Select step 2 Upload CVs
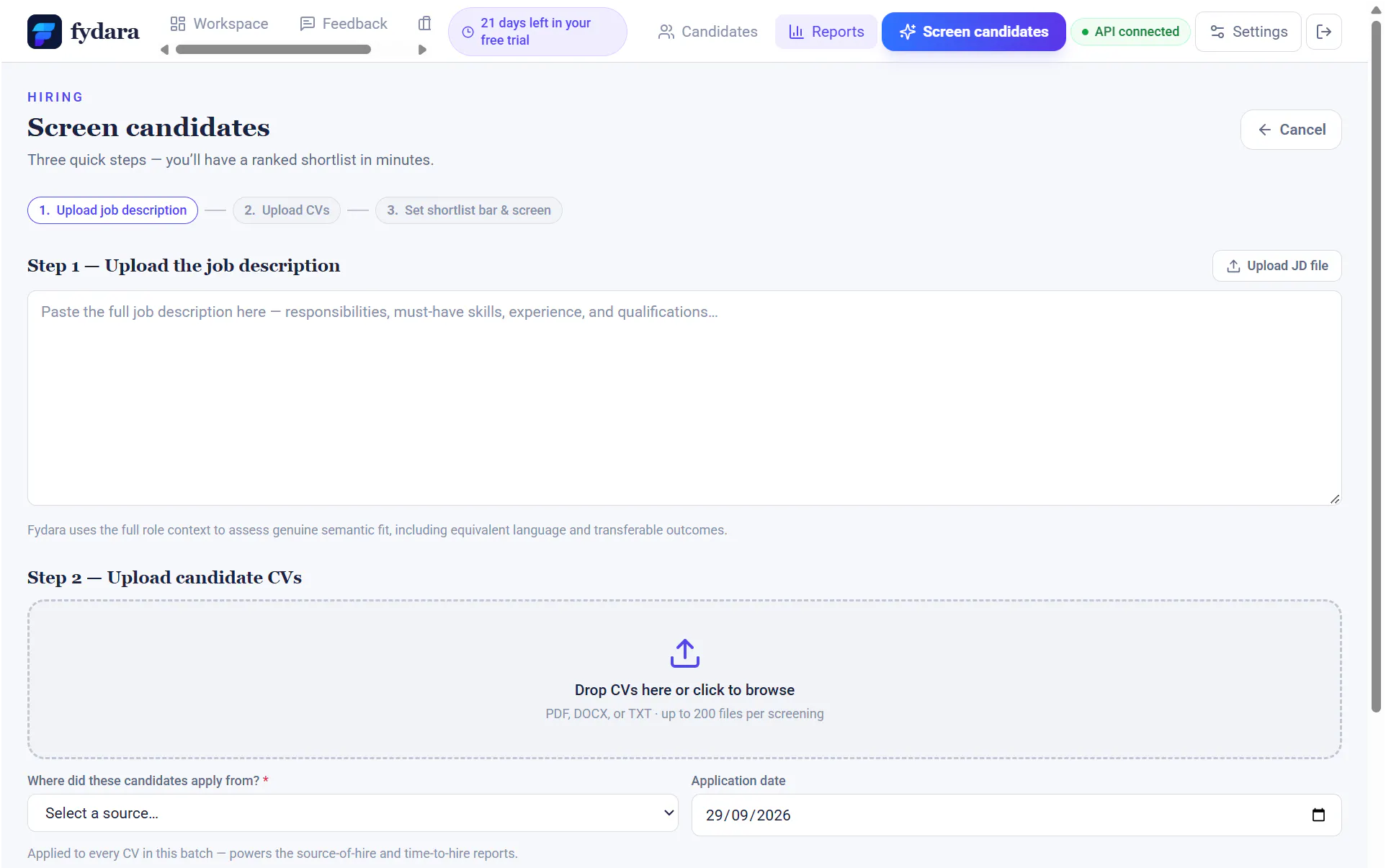Screen dimensions: 1386x868 (x=287, y=210)
